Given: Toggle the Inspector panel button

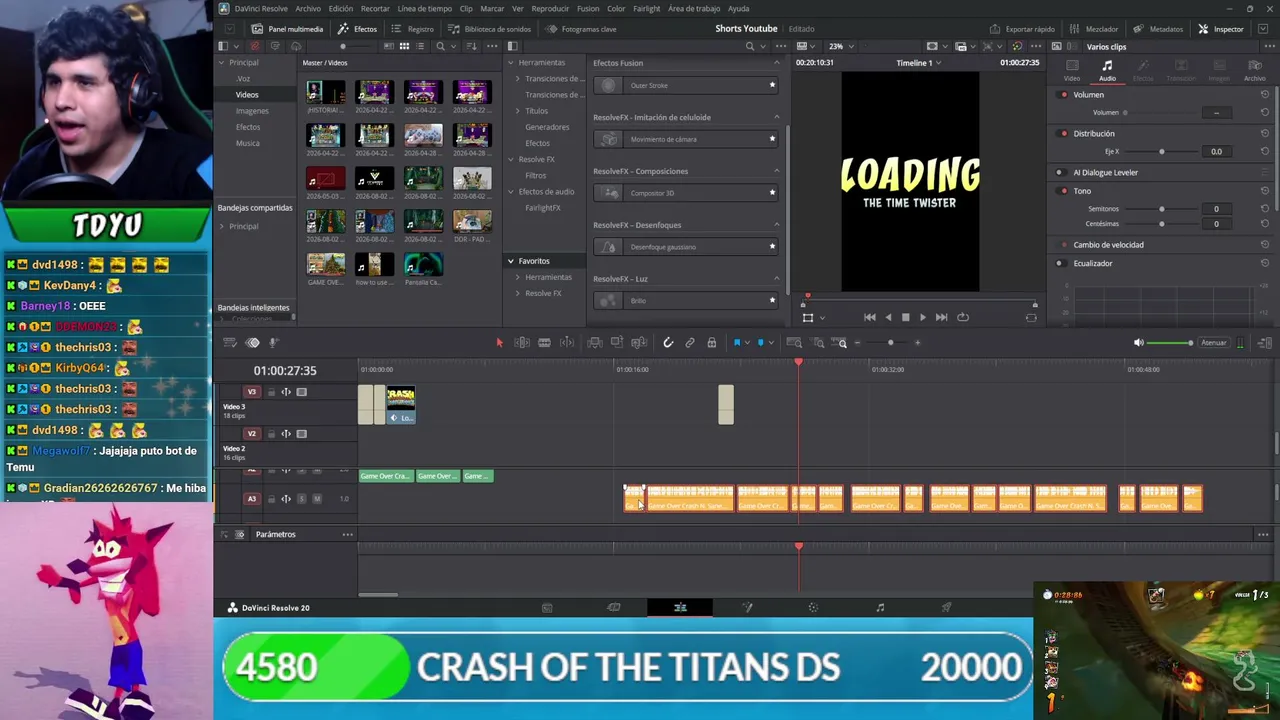Looking at the screenshot, I should 1221,29.
